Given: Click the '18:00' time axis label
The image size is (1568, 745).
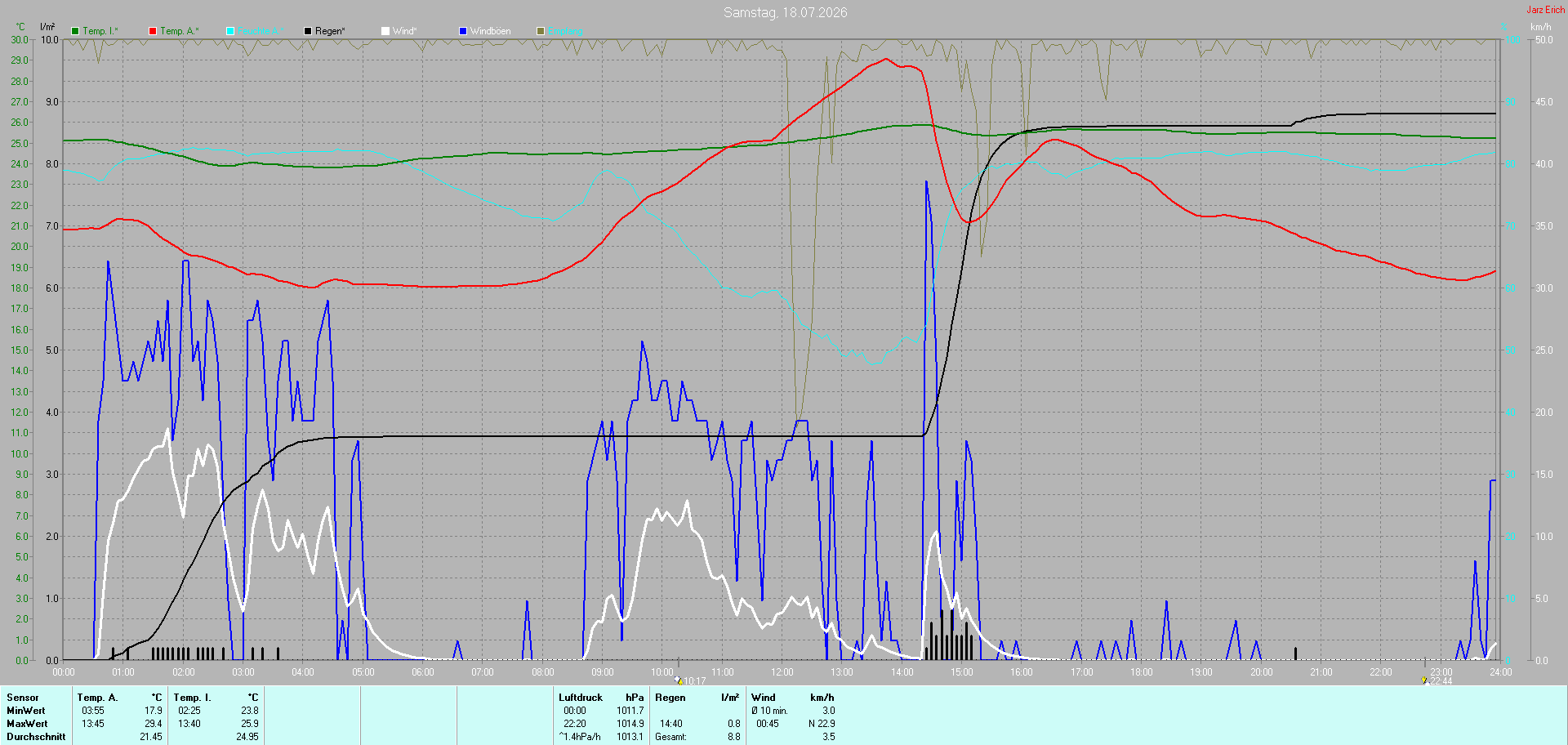Looking at the screenshot, I should [1142, 672].
